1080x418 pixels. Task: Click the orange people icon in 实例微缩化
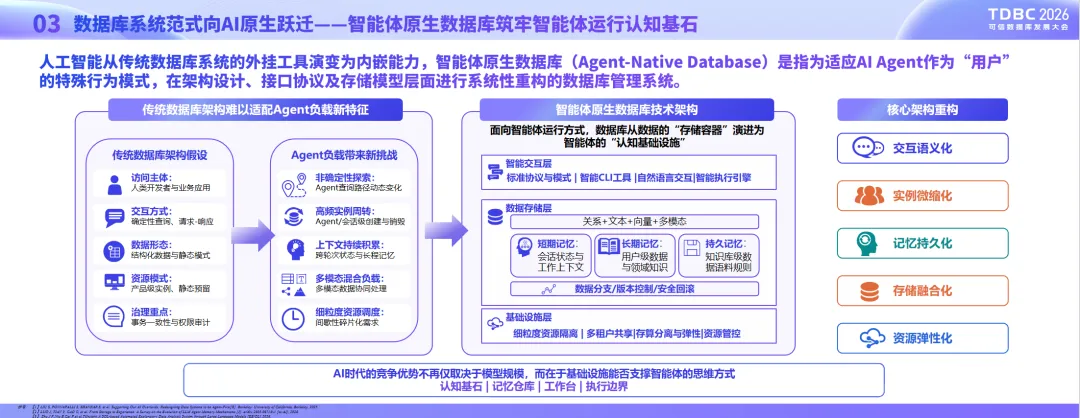tap(869, 196)
